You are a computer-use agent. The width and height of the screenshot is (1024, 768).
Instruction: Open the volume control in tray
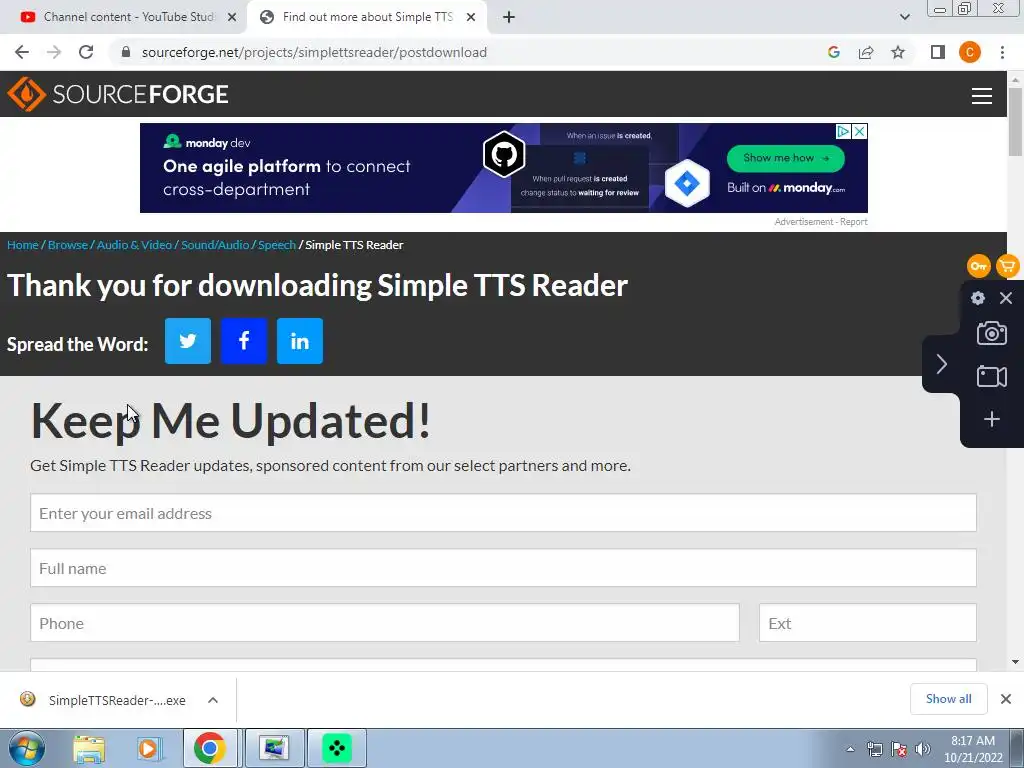pyautogui.click(x=923, y=749)
